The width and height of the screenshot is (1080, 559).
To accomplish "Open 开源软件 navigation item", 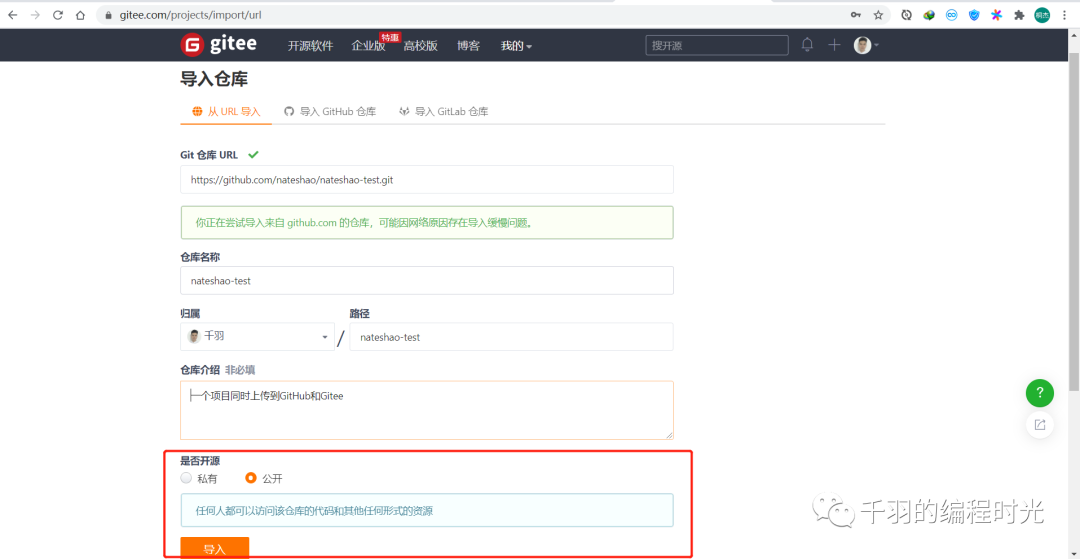I will (310, 46).
